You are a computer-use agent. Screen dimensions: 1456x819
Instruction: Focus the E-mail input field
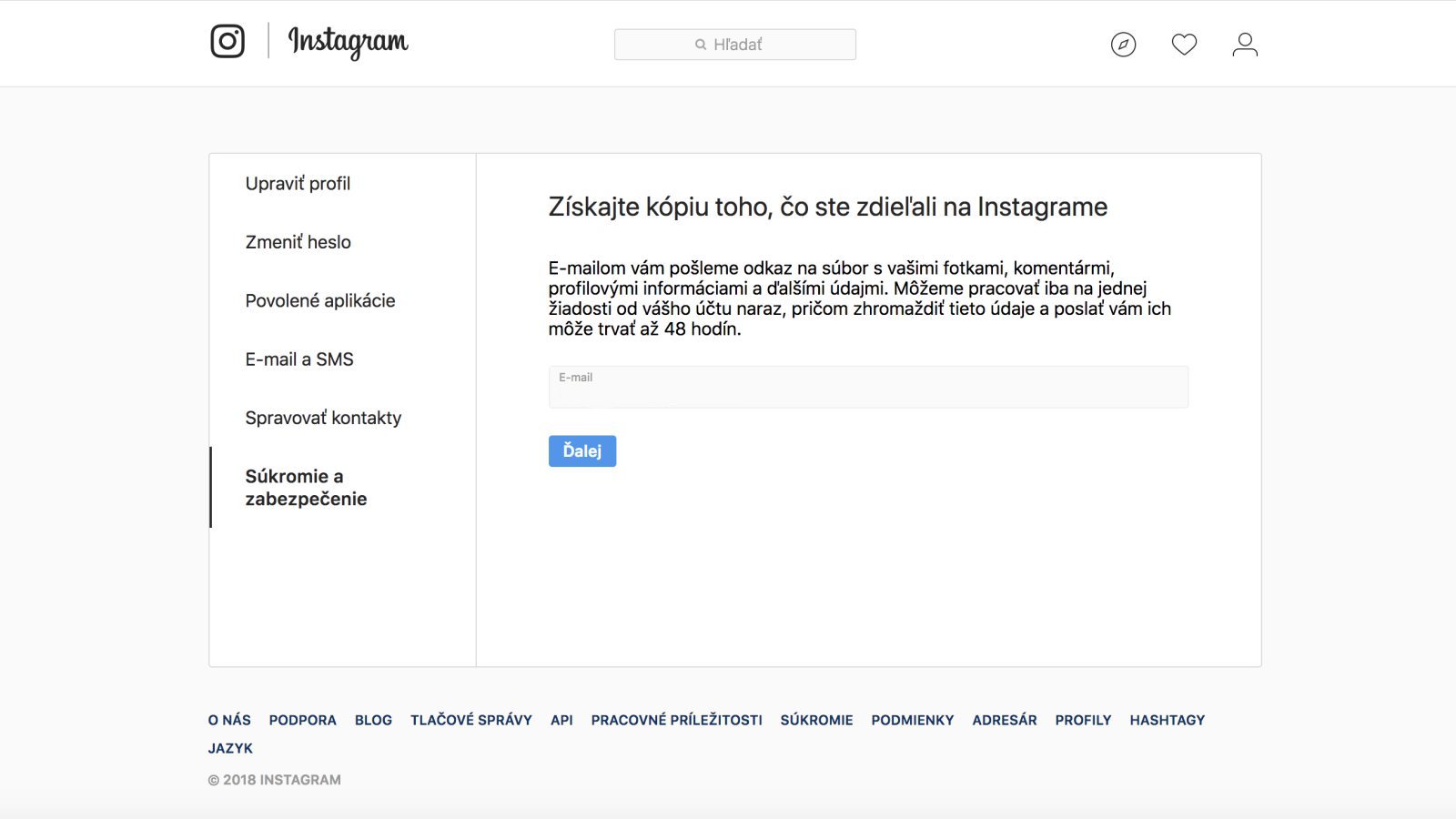[x=868, y=387]
